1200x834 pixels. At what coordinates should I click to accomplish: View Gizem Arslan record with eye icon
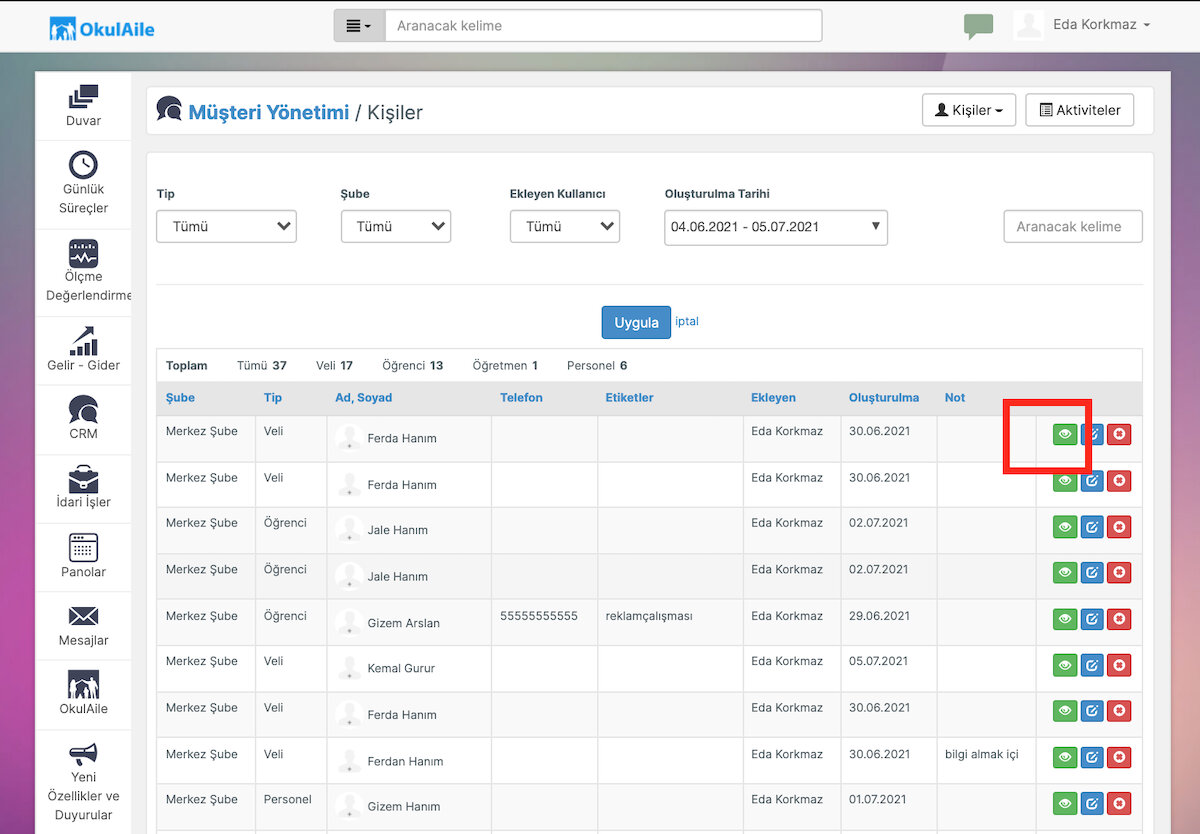pyautogui.click(x=1065, y=619)
